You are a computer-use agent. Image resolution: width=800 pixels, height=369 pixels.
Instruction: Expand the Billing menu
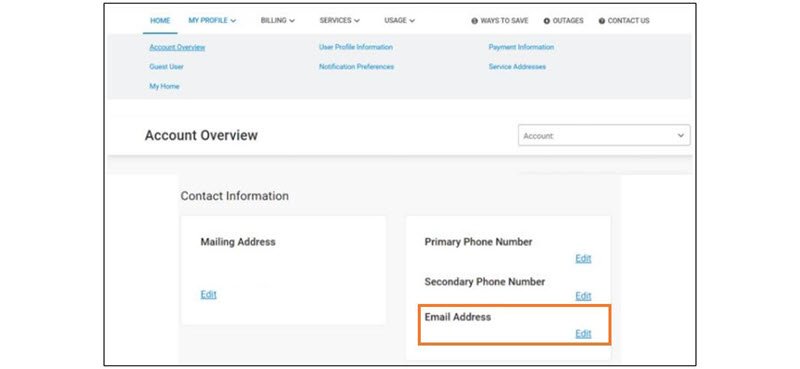click(278, 20)
